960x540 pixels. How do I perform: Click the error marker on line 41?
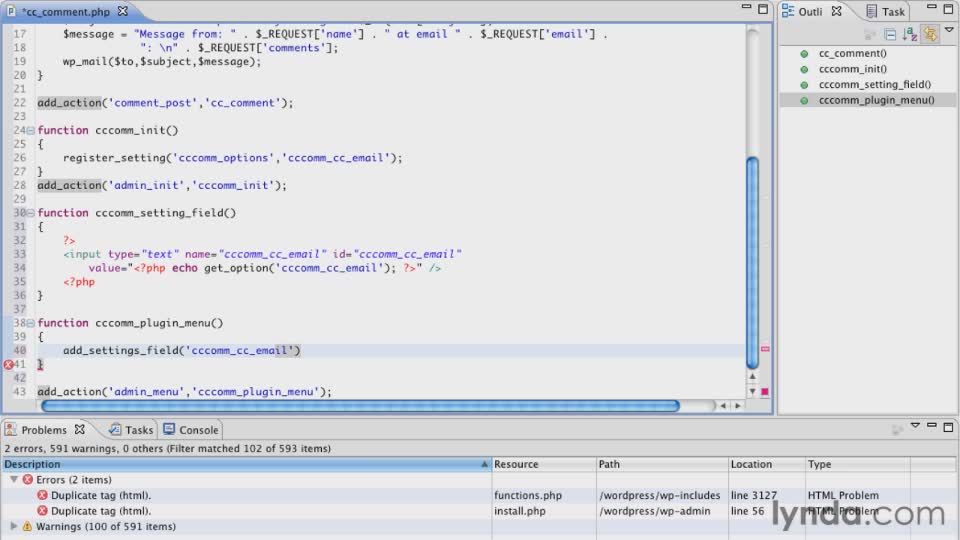pyautogui.click(x=8, y=364)
